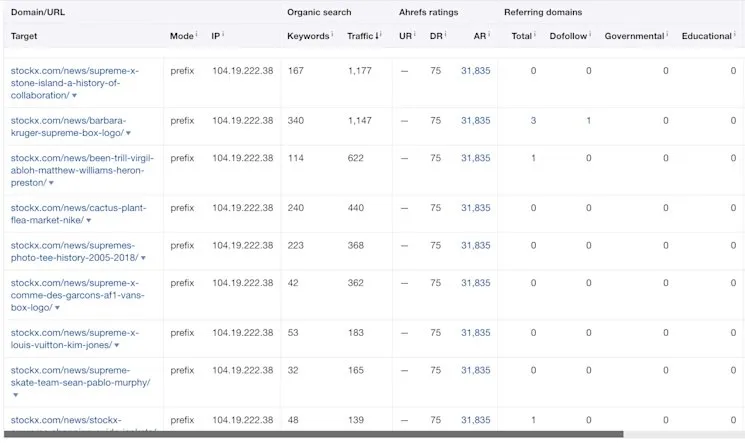Click AR value 31,835 in barbara-kruger row
Viewport: 745px width, 443px height.
pos(476,120)
